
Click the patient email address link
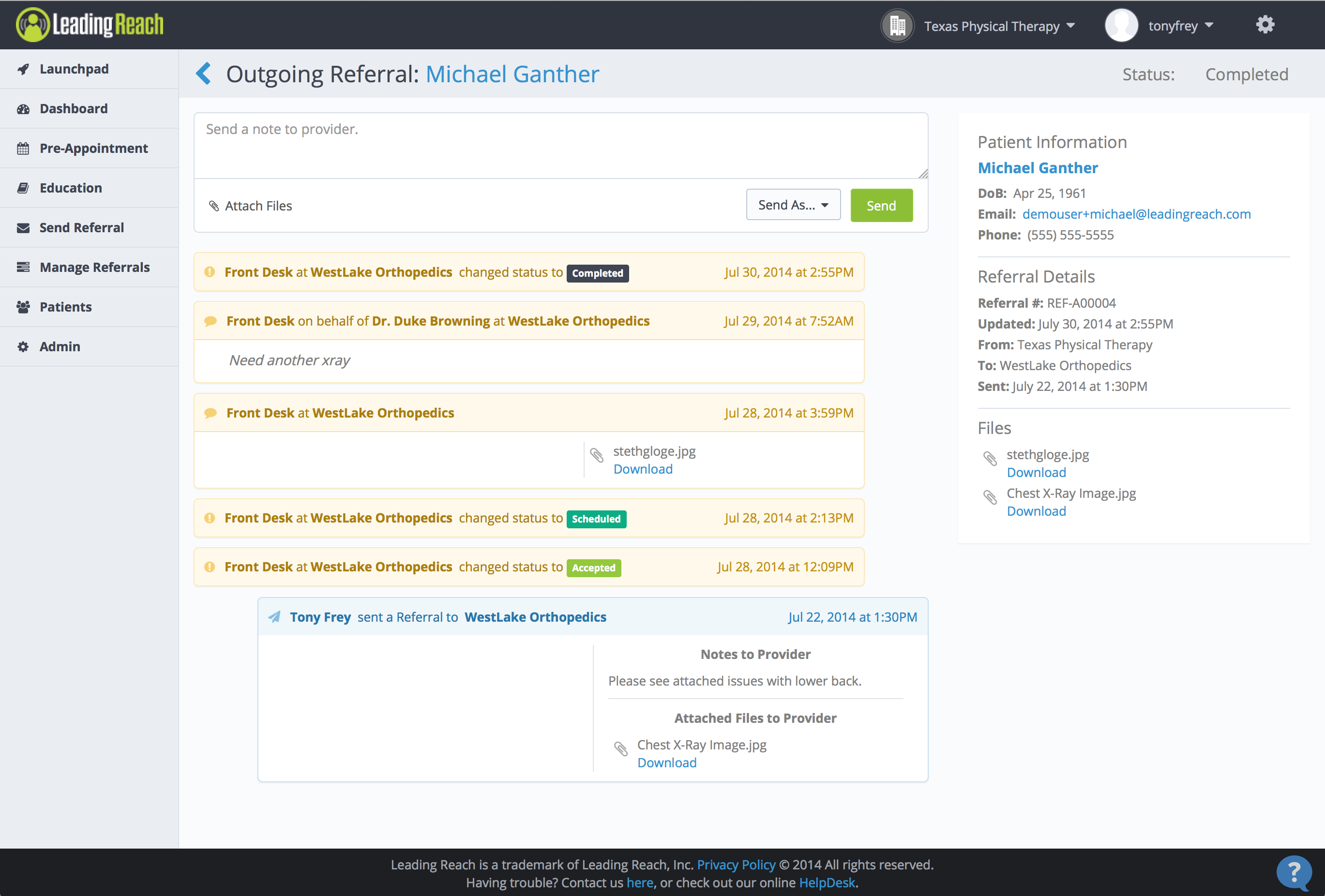pos(1136,214)
